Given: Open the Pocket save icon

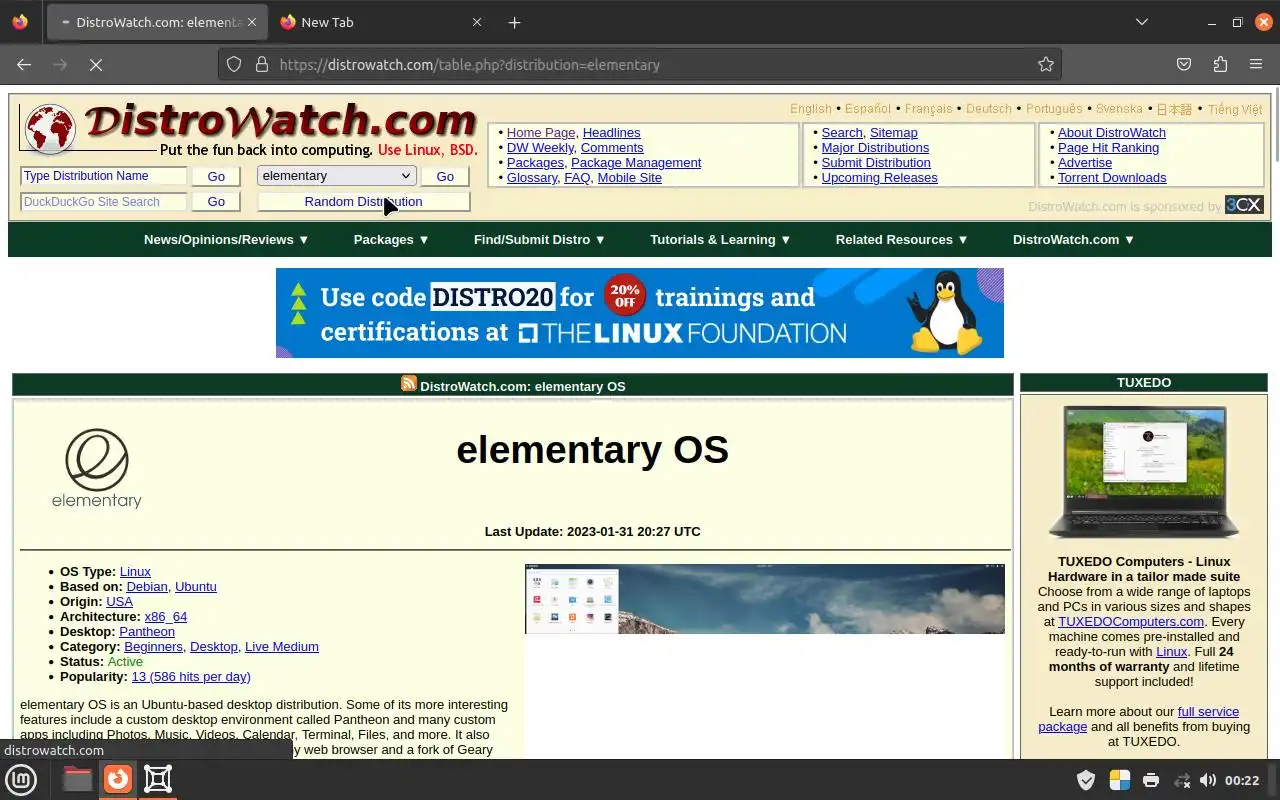Looking at the screenshot, I should coord(1184,64).
